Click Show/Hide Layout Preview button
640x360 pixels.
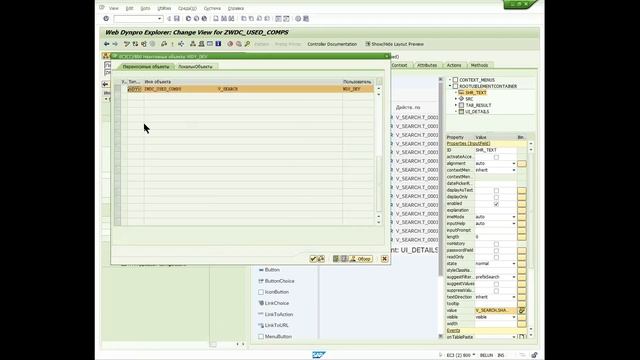coord(394,44)
